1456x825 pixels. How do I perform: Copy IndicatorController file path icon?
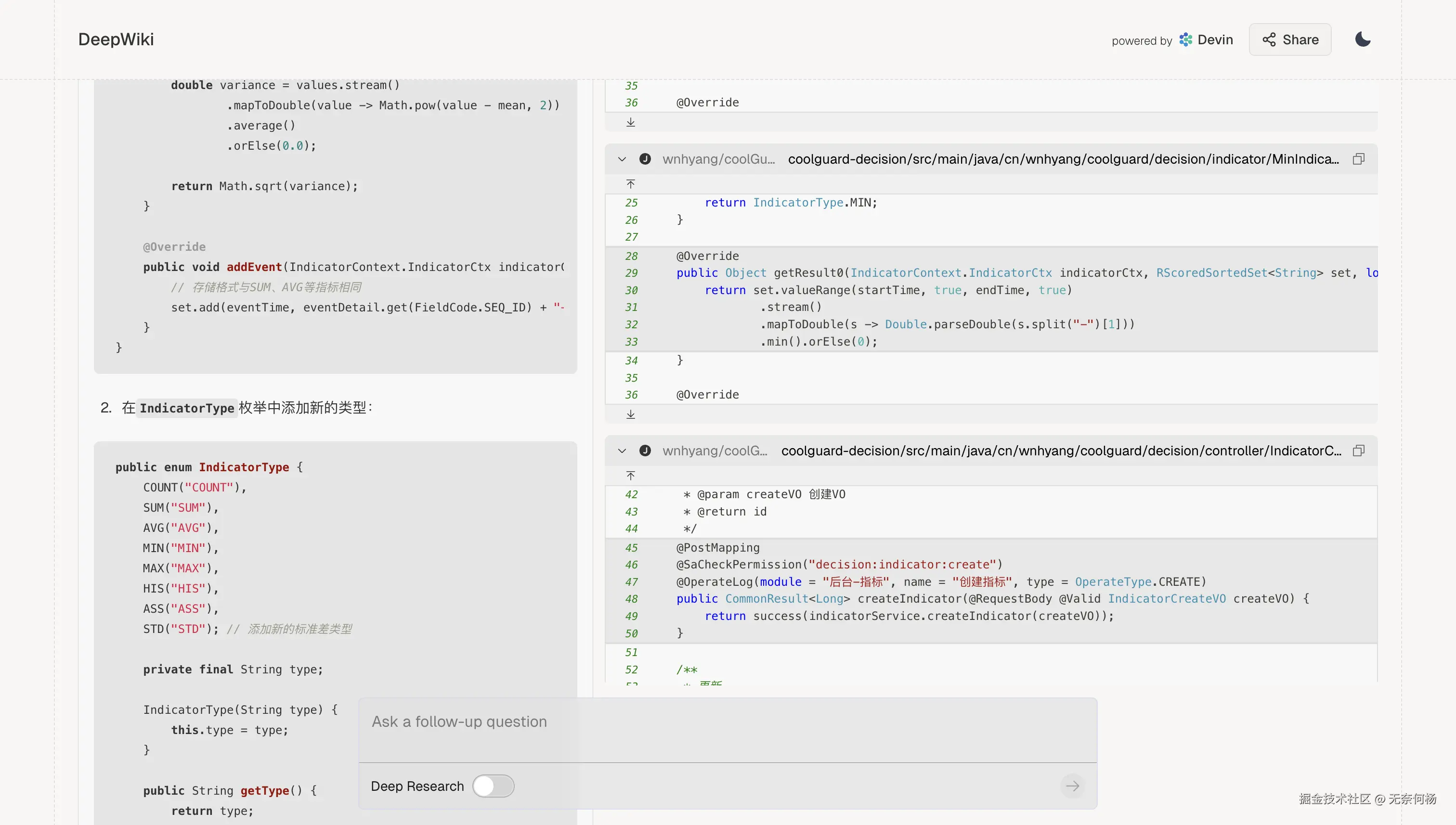click(x=1359, y=451)
